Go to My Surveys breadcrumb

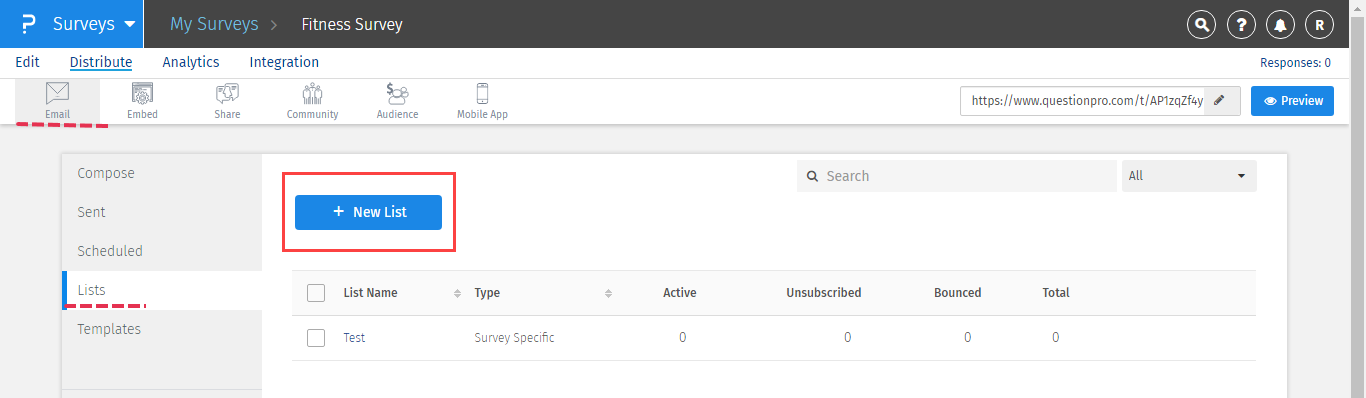pos(214,24)
